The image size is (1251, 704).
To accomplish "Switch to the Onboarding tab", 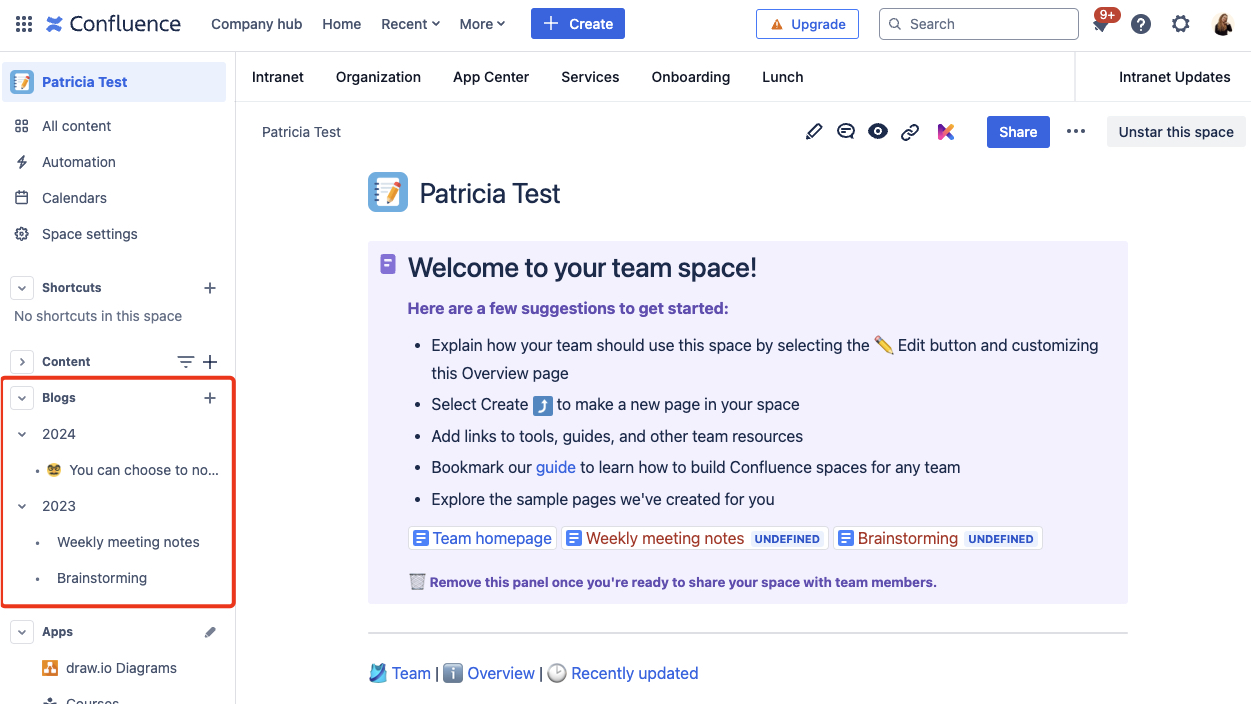I will tap(690, 77).
